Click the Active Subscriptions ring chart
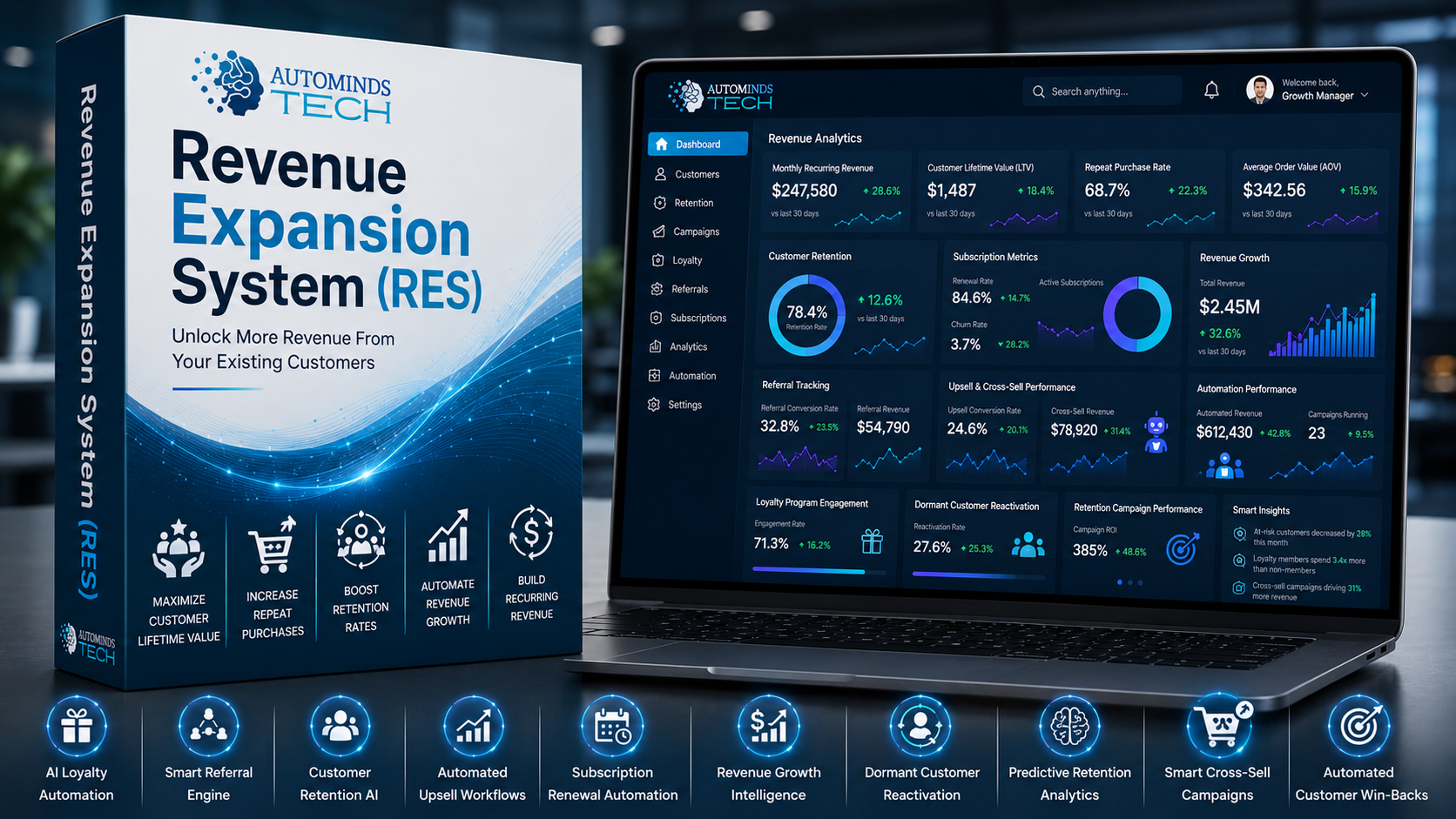Screen dimensions: 1456x819 tap(1137, 314)
